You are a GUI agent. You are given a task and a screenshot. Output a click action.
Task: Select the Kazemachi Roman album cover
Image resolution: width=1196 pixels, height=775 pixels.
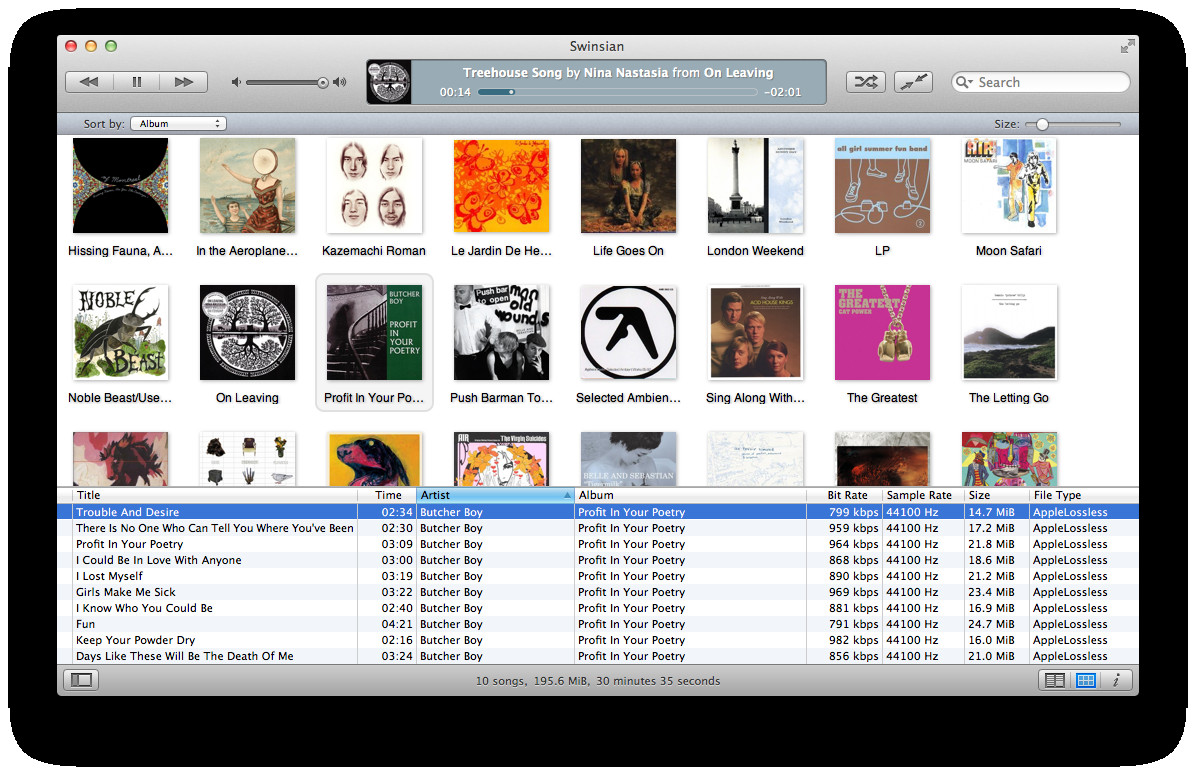[374, 185]
